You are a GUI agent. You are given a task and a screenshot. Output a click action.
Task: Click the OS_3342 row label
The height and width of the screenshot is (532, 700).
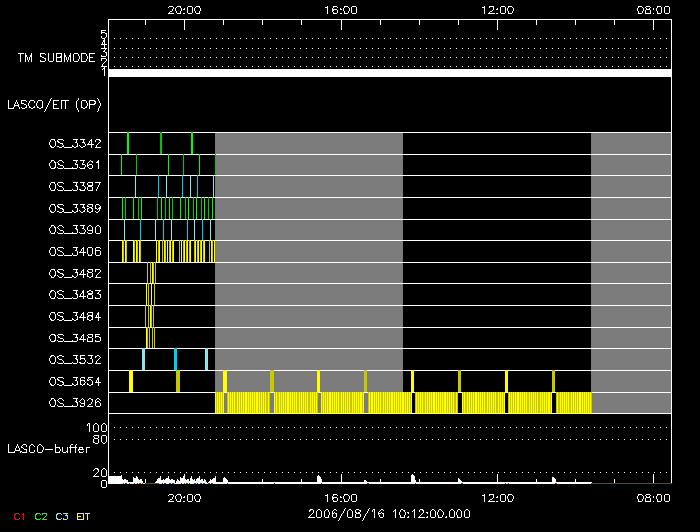coord(74,144)
